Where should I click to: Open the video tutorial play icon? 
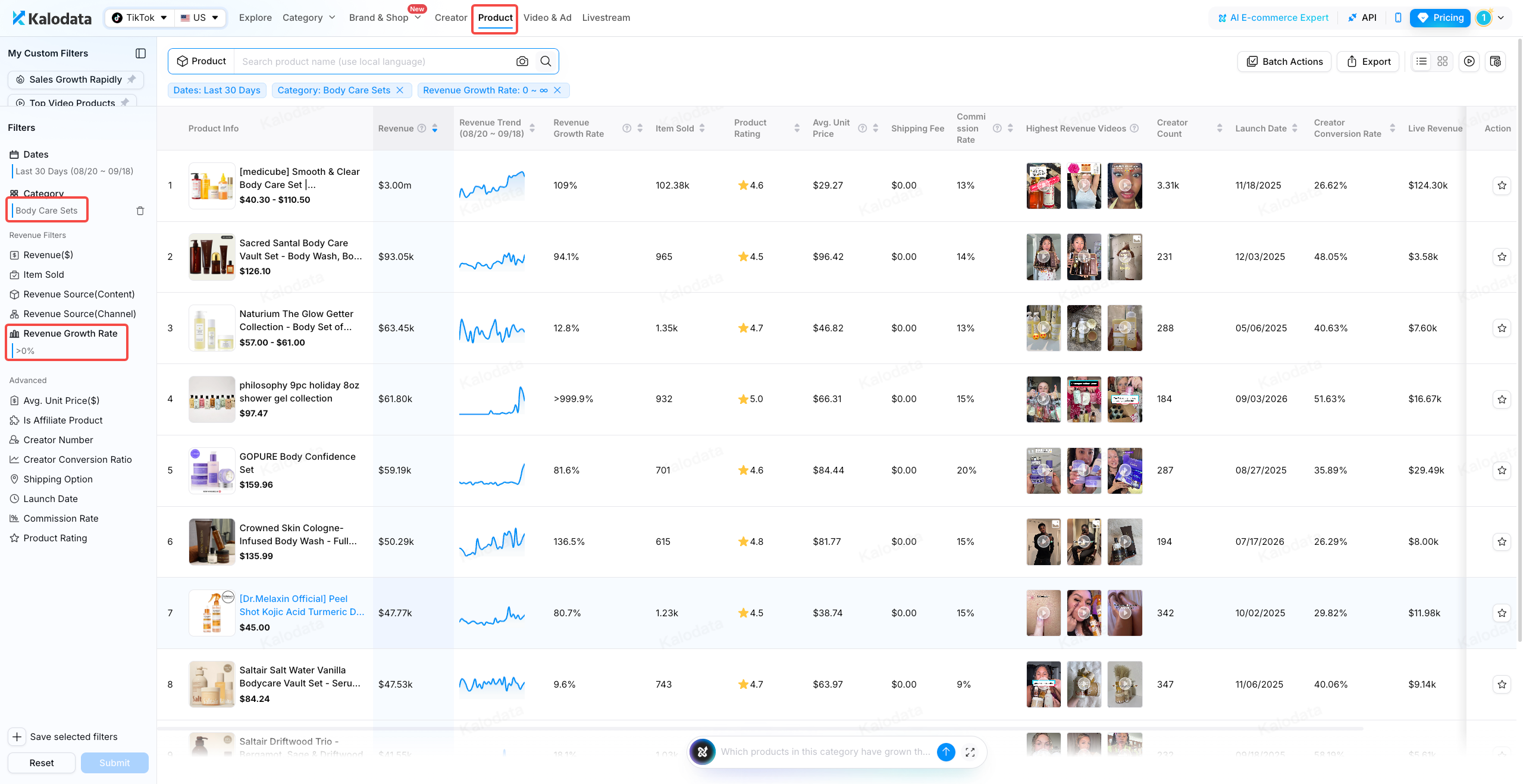(1469, 61)
